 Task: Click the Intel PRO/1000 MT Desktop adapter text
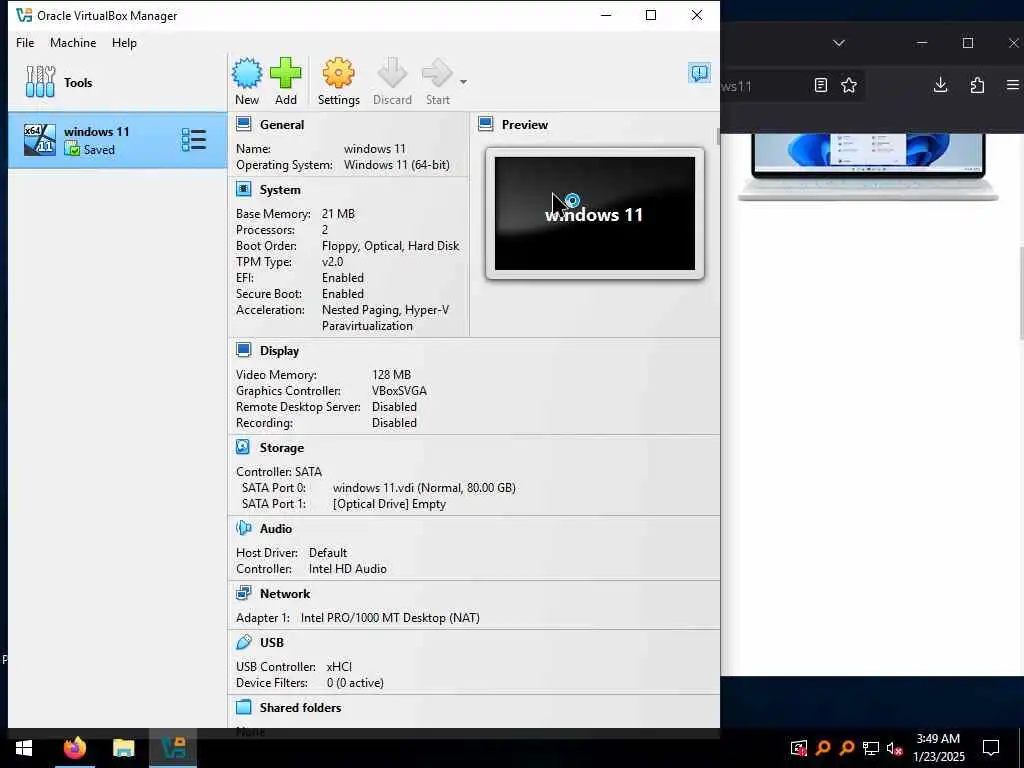(x=390, y=618)
